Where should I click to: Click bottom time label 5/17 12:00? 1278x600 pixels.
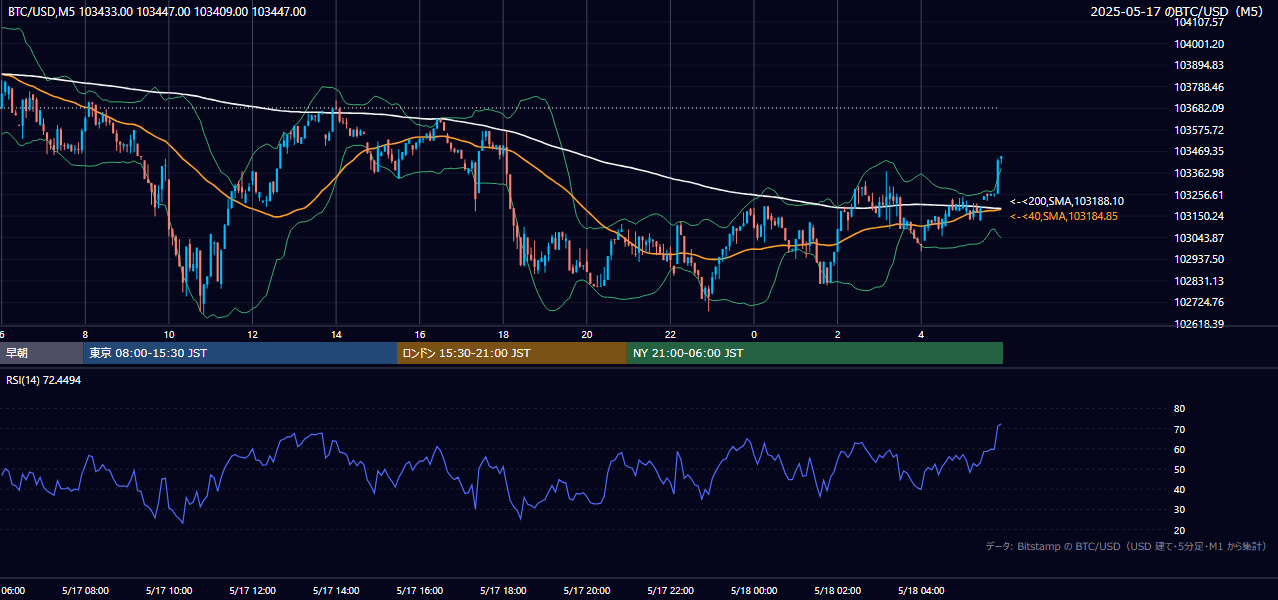[x=252, y=591]
